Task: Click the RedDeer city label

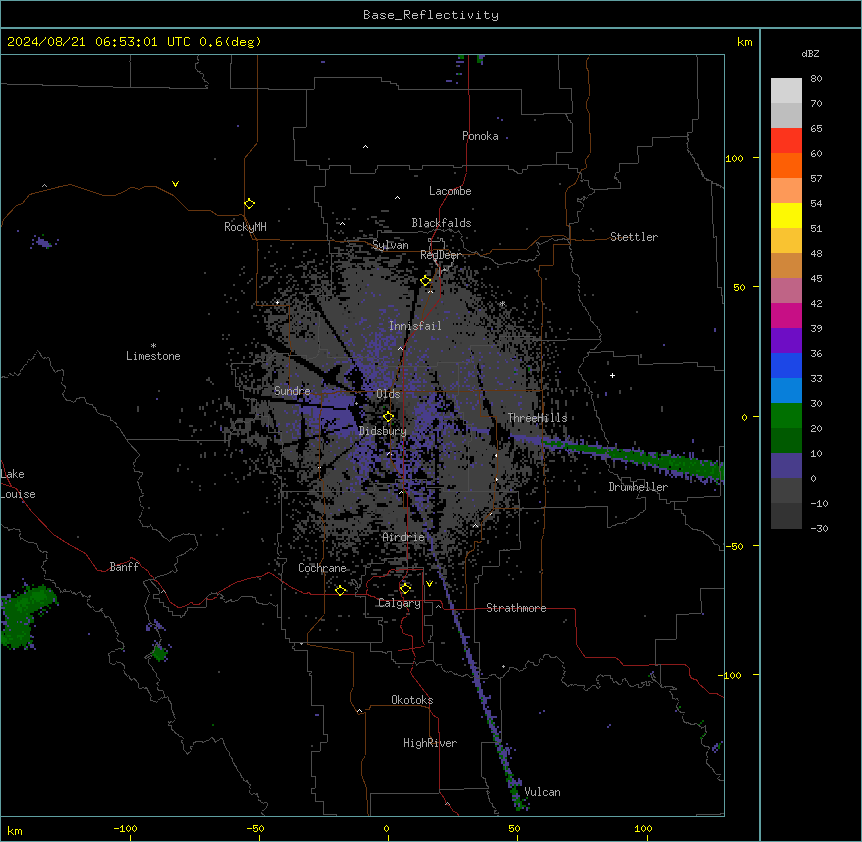Action: 440,255
